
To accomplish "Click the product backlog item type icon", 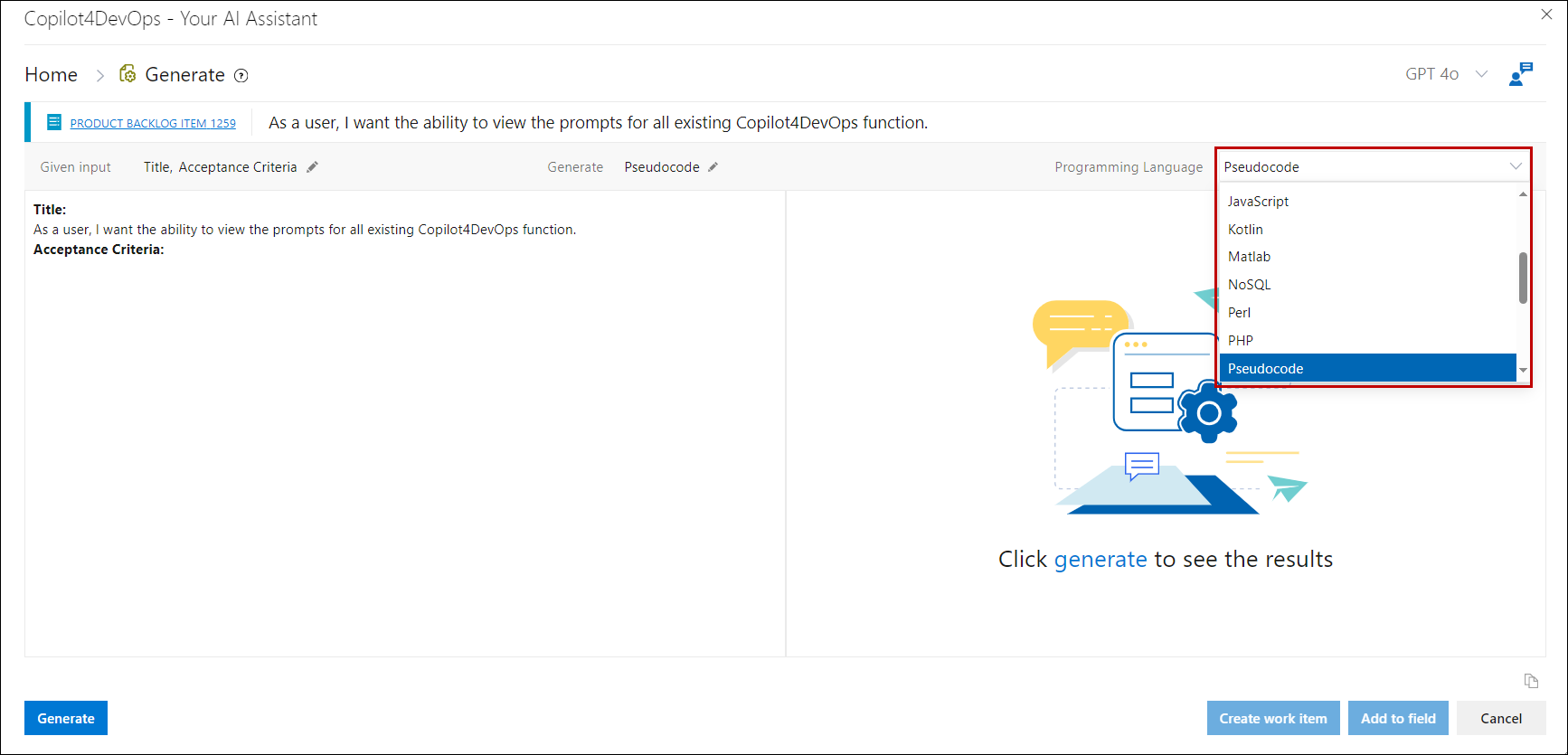I will coord(54,122).
